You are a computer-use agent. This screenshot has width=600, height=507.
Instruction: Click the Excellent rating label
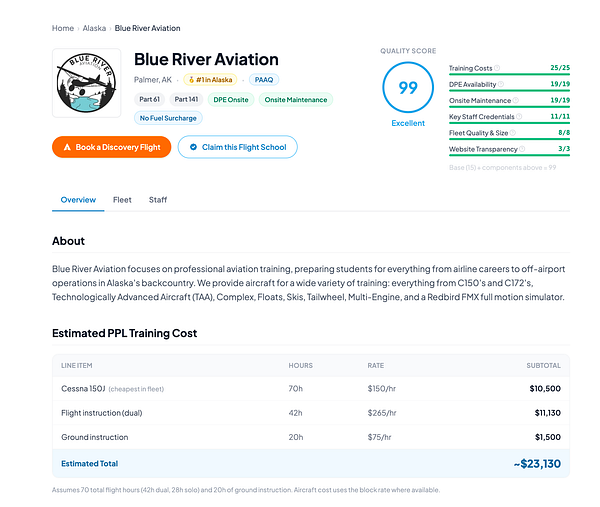point(408,123)
